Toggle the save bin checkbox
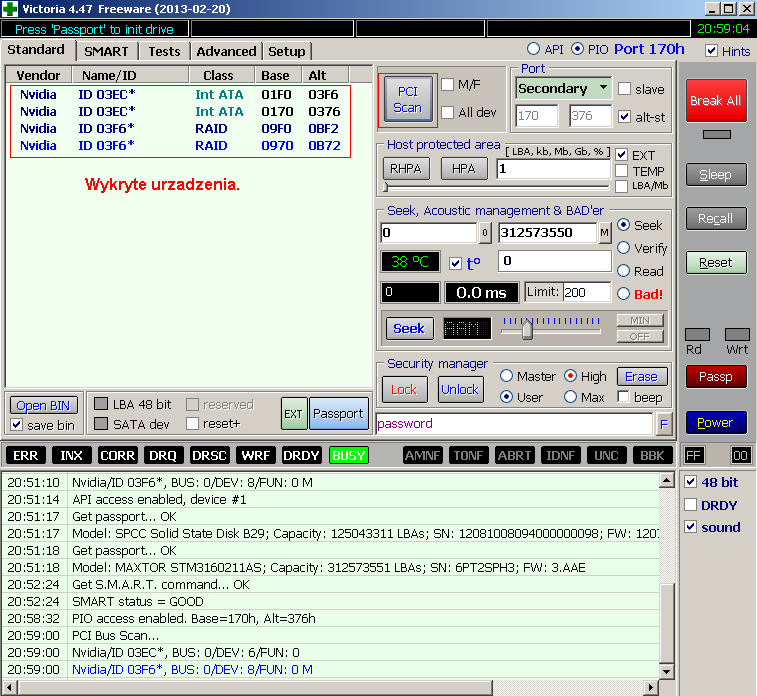The width and height of the screenshot is (757, 696). [16, 425]
